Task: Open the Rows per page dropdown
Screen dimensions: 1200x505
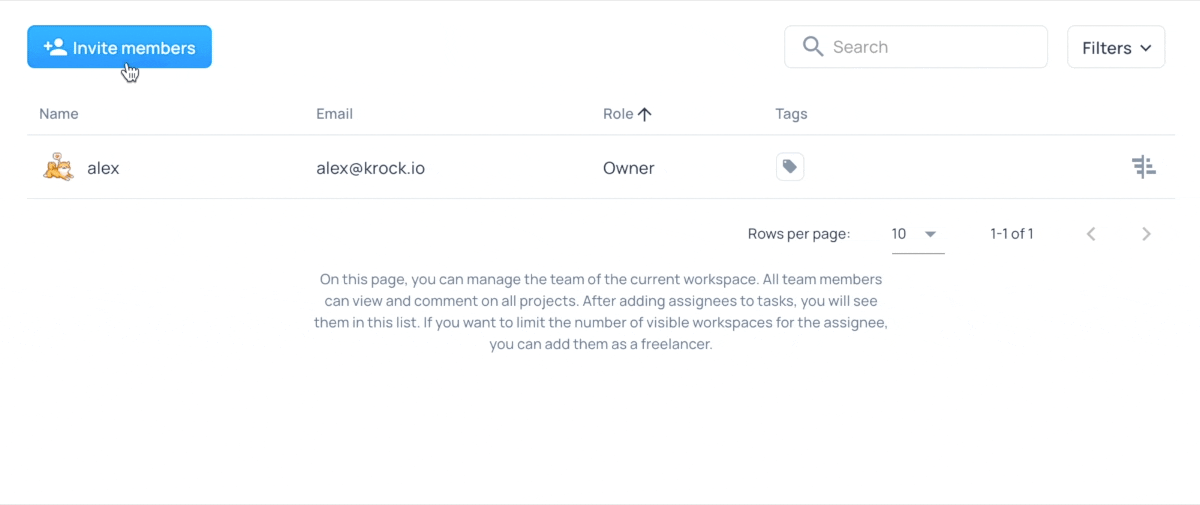Action: point(917,234)
